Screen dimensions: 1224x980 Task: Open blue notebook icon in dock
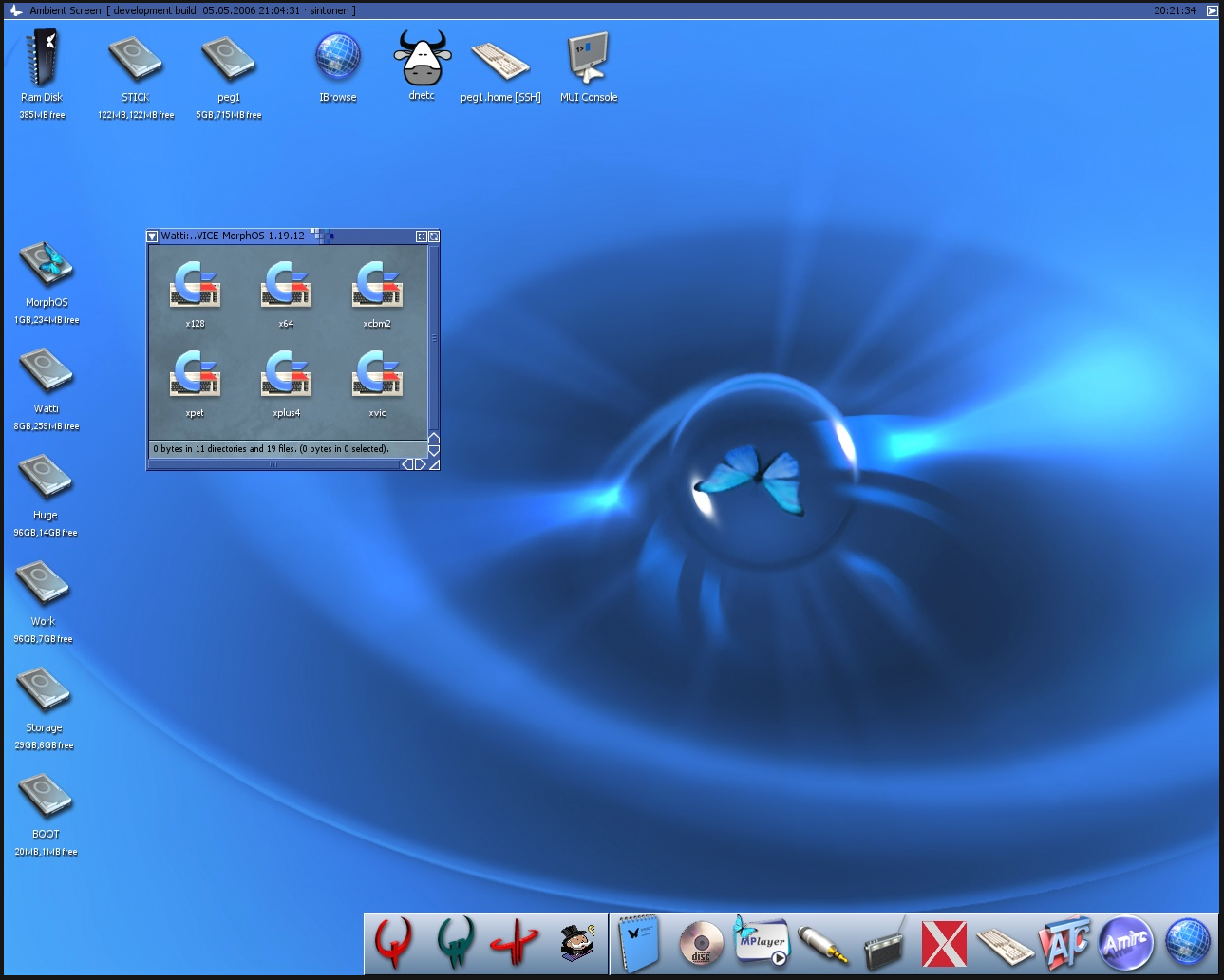638,944
